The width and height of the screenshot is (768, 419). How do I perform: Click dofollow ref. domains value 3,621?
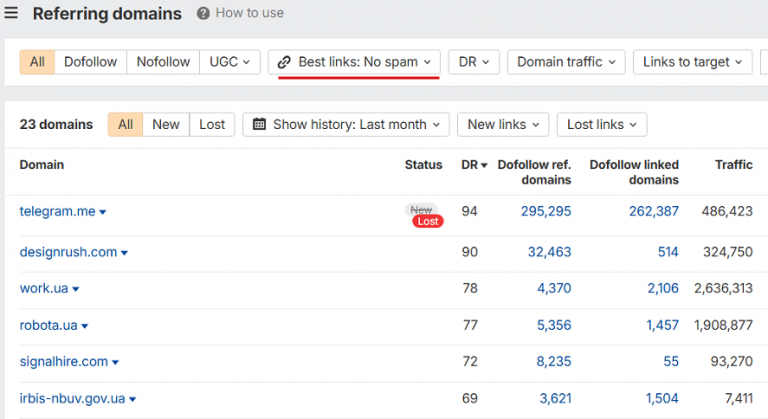pos(555,398)
